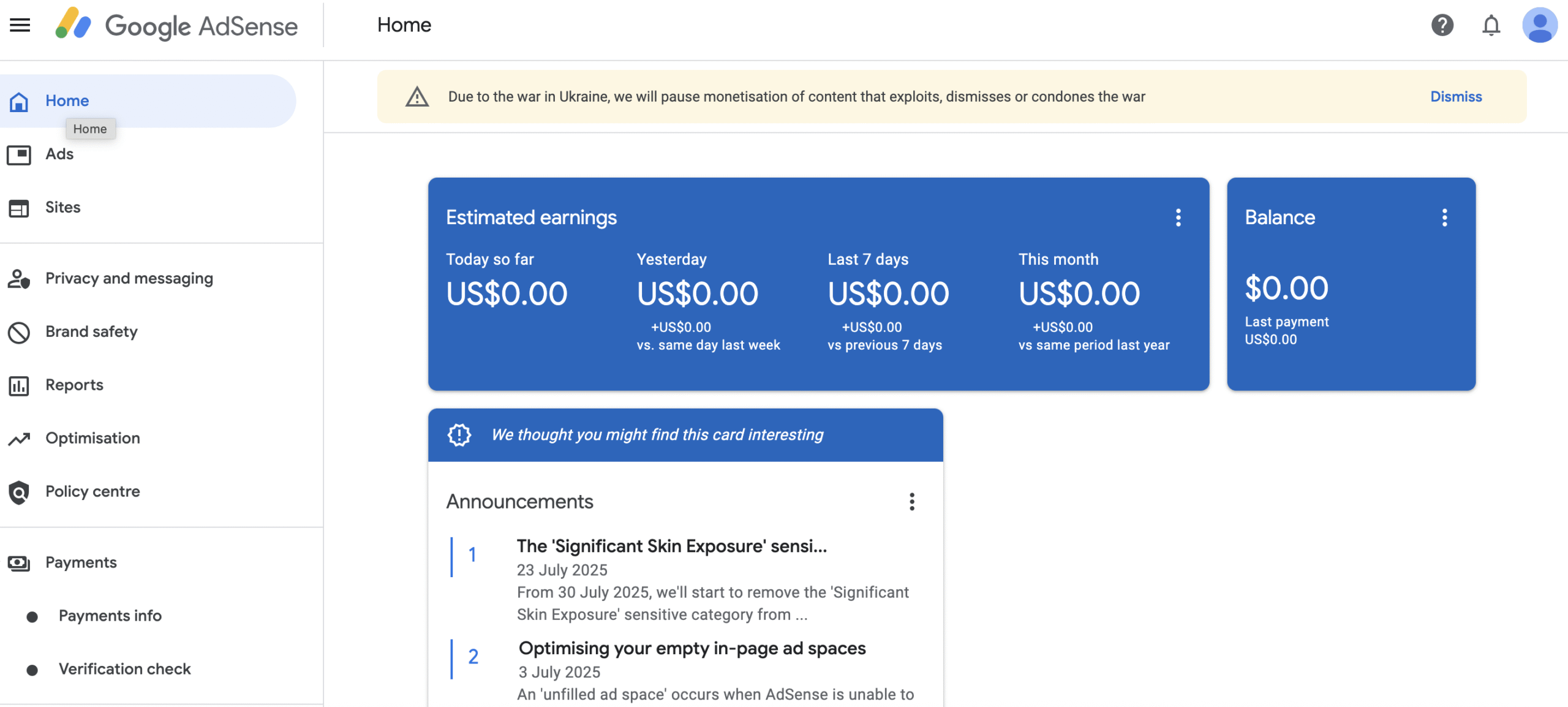Screen dimensions: 1568x707
Task: Open Payments info sub-item
Action: pyautogui.click(x=110, y=616)
